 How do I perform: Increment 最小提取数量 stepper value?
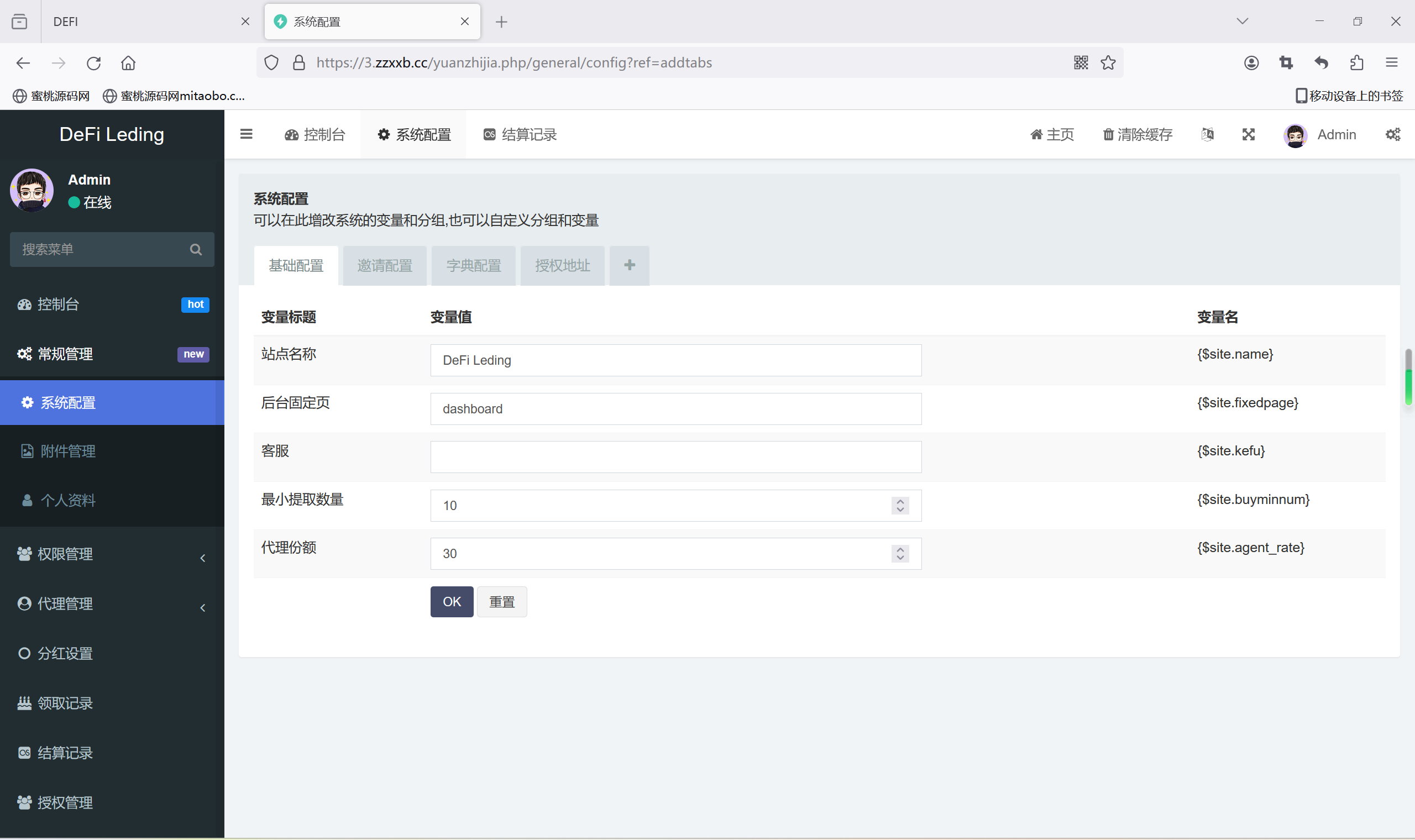(x=900, y=502)
